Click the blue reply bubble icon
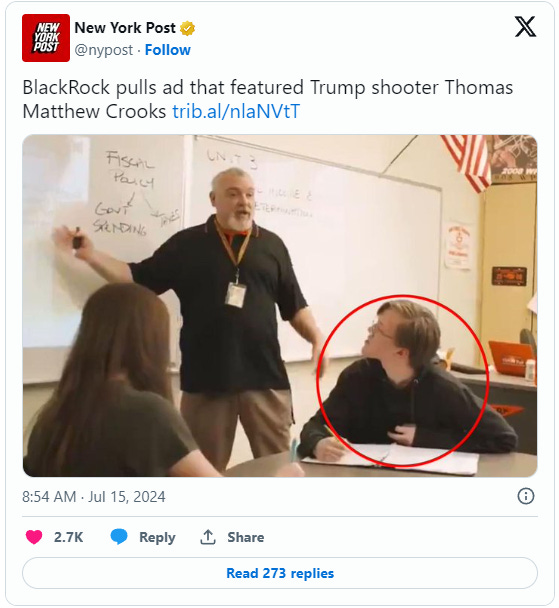This screenshot has width=559, height=608. pyautogui.click(x=119, y=537)
